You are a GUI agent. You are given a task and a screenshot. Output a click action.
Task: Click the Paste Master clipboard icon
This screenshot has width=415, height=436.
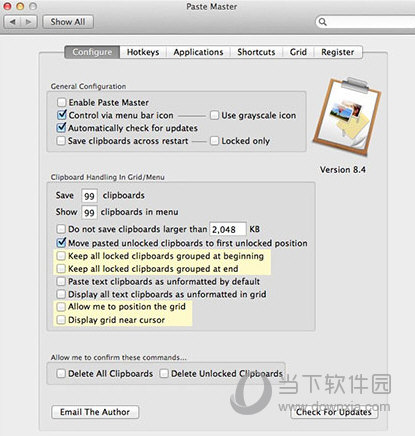[347, 117]
